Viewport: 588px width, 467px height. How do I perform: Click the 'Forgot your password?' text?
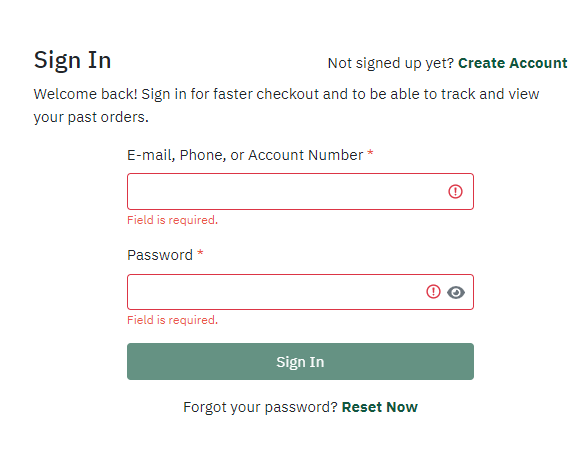[x=261, y=407]
